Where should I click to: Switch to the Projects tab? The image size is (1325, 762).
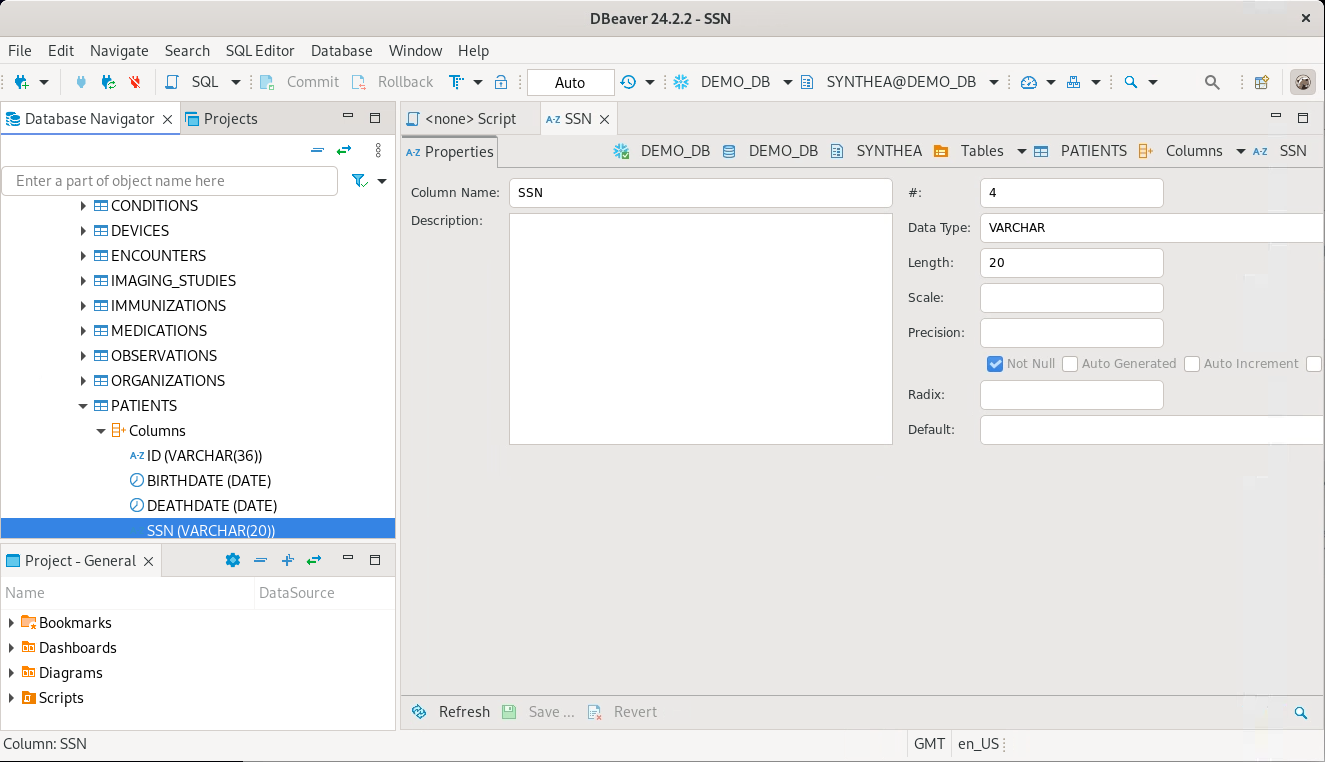(222, 119)
